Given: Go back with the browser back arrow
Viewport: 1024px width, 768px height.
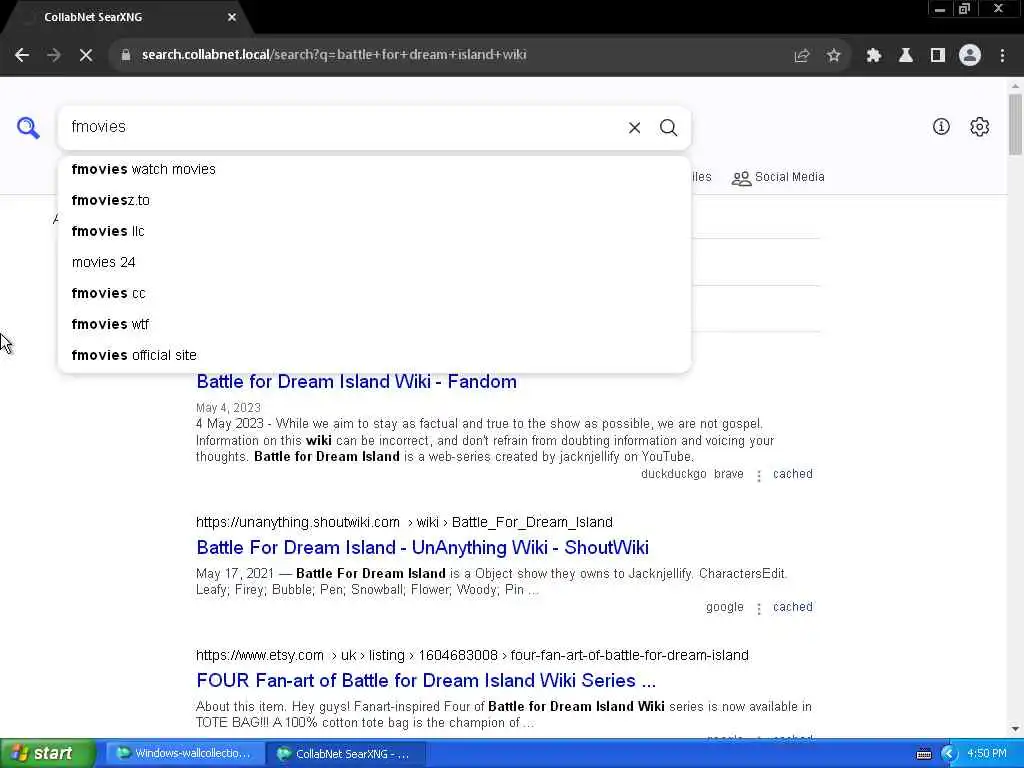Looking at the screenshot, I should pyautogui.click(x=22, y=56).
